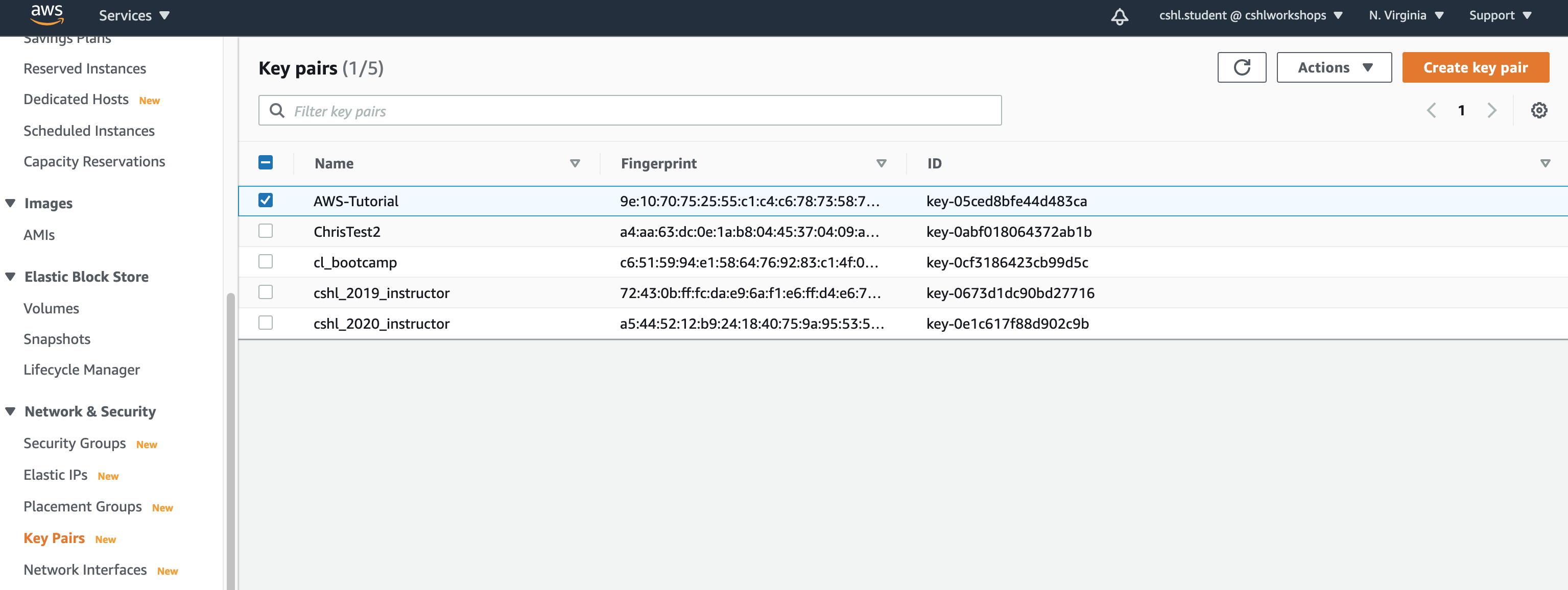Open table preferences gear
This screenshot has height=590, width=1568.
[x=1539, y=110]
